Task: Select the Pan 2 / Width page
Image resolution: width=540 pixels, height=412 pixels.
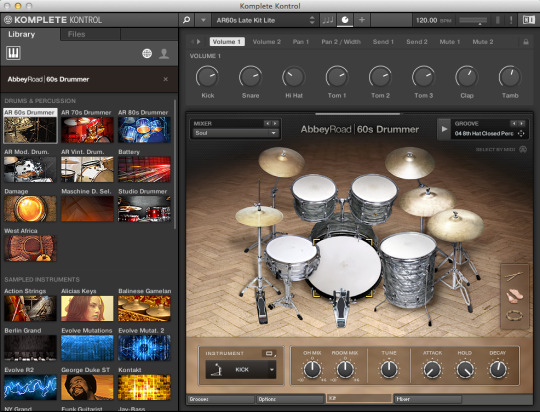Action: tap(341, 42)
